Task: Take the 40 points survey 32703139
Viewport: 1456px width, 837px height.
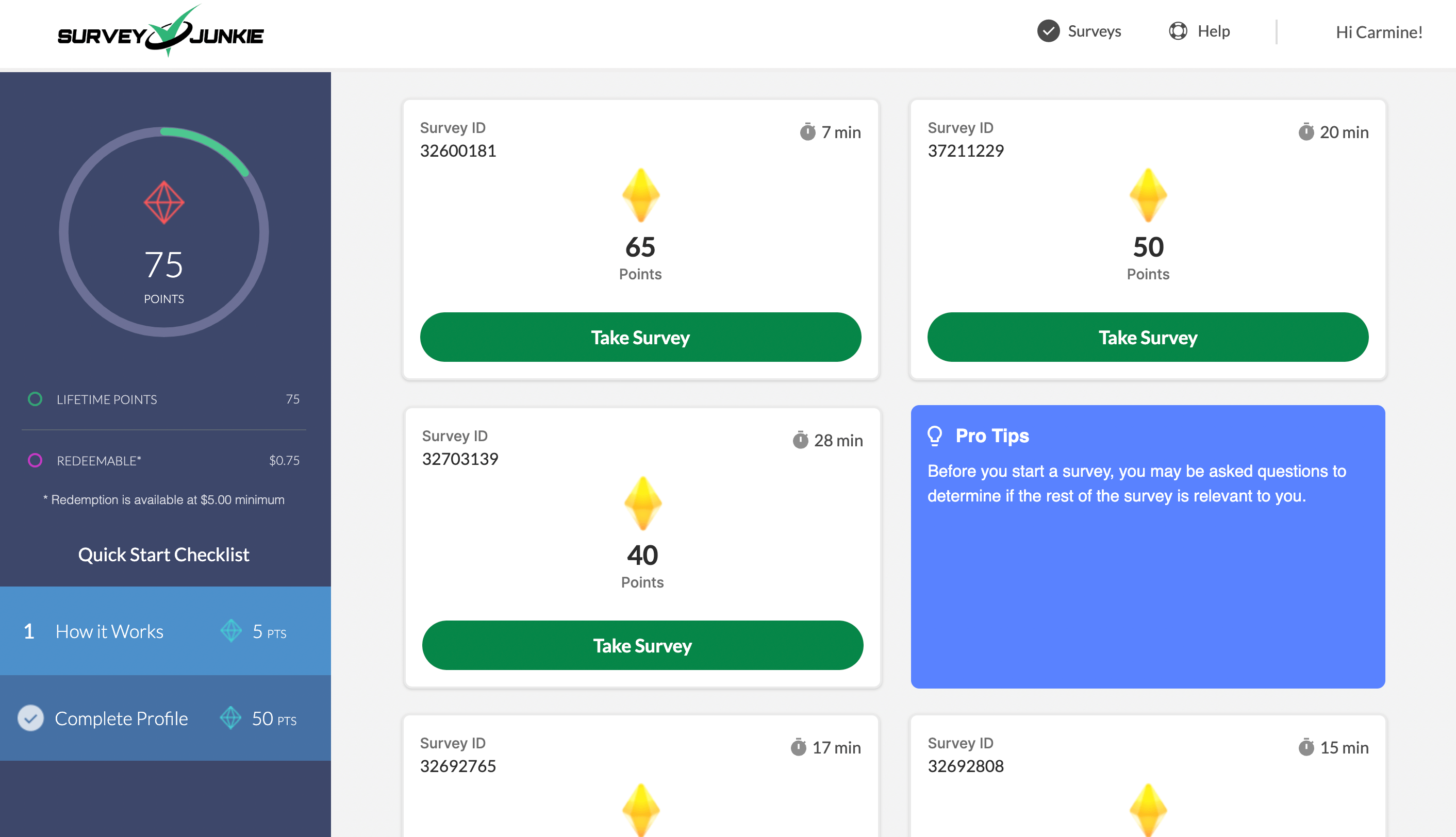Action: click(642, 645)
